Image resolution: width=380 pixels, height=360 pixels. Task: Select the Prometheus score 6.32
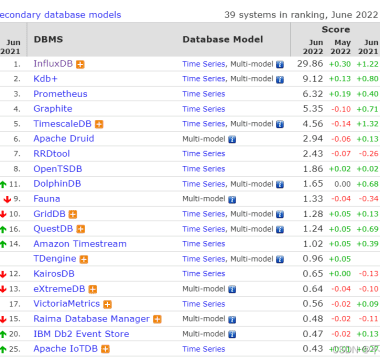tap(313, 94)
